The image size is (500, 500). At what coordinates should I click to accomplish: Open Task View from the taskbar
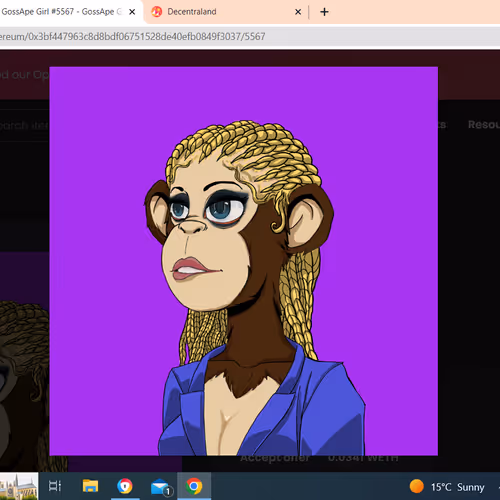55,486
